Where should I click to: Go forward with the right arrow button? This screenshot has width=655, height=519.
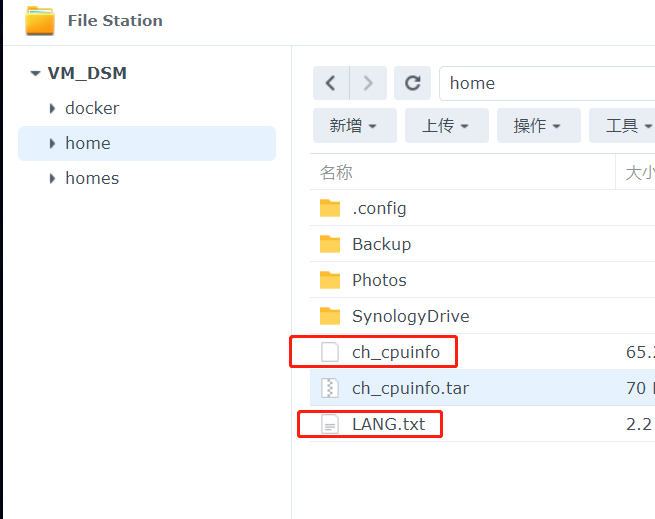click(x=368, y=83)
